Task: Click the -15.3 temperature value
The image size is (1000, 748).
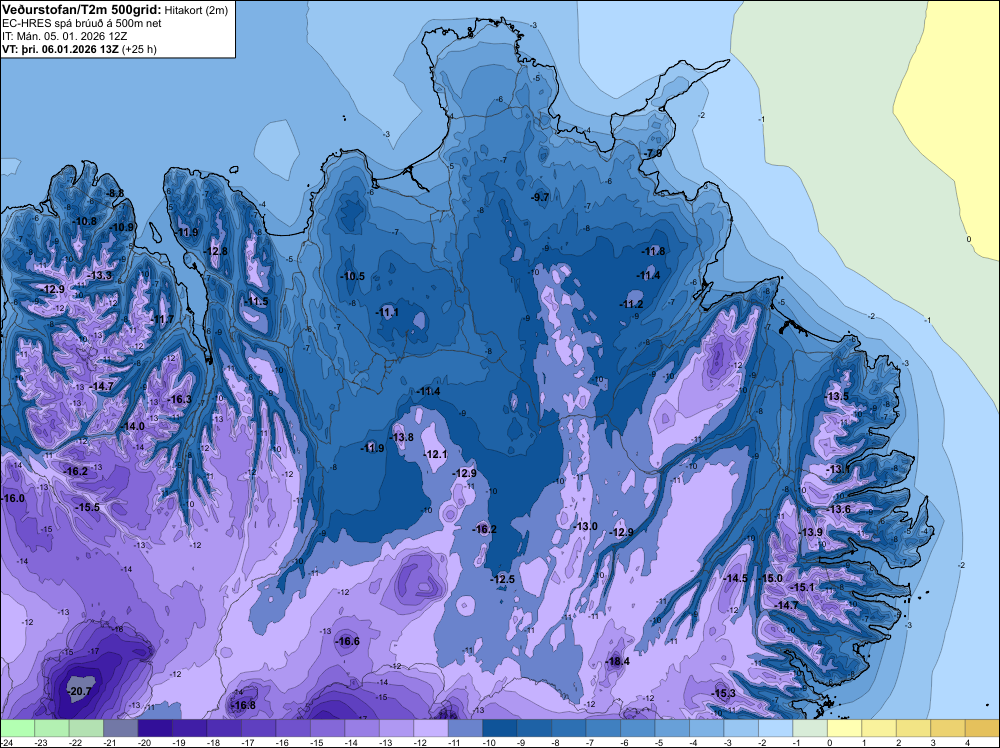Action: click(x=724, y=693)
